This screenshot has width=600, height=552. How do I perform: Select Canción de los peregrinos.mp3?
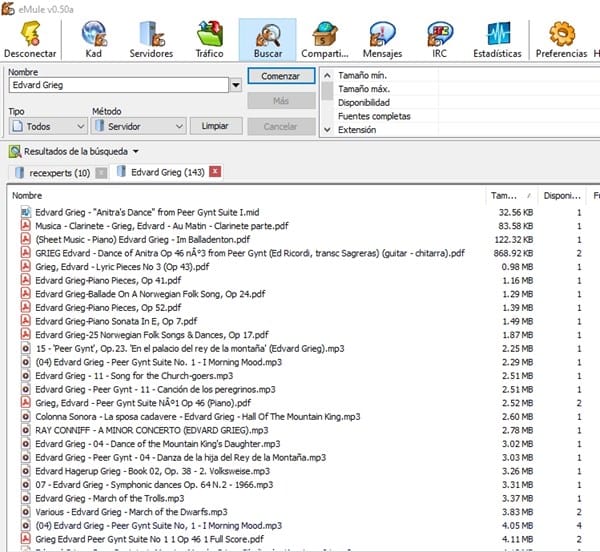coord(155,389)
